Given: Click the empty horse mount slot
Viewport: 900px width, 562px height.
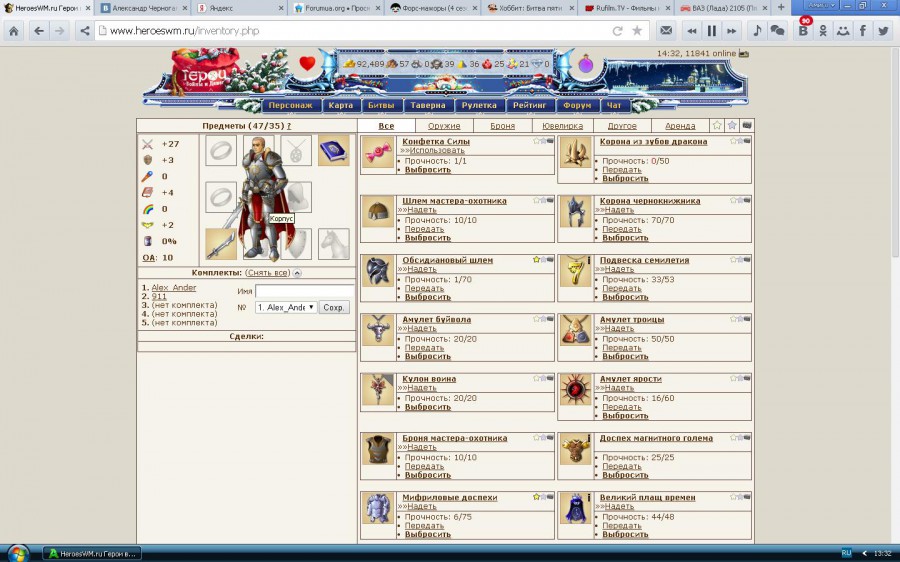Looking at the screenshot, I should coord(333,244).
